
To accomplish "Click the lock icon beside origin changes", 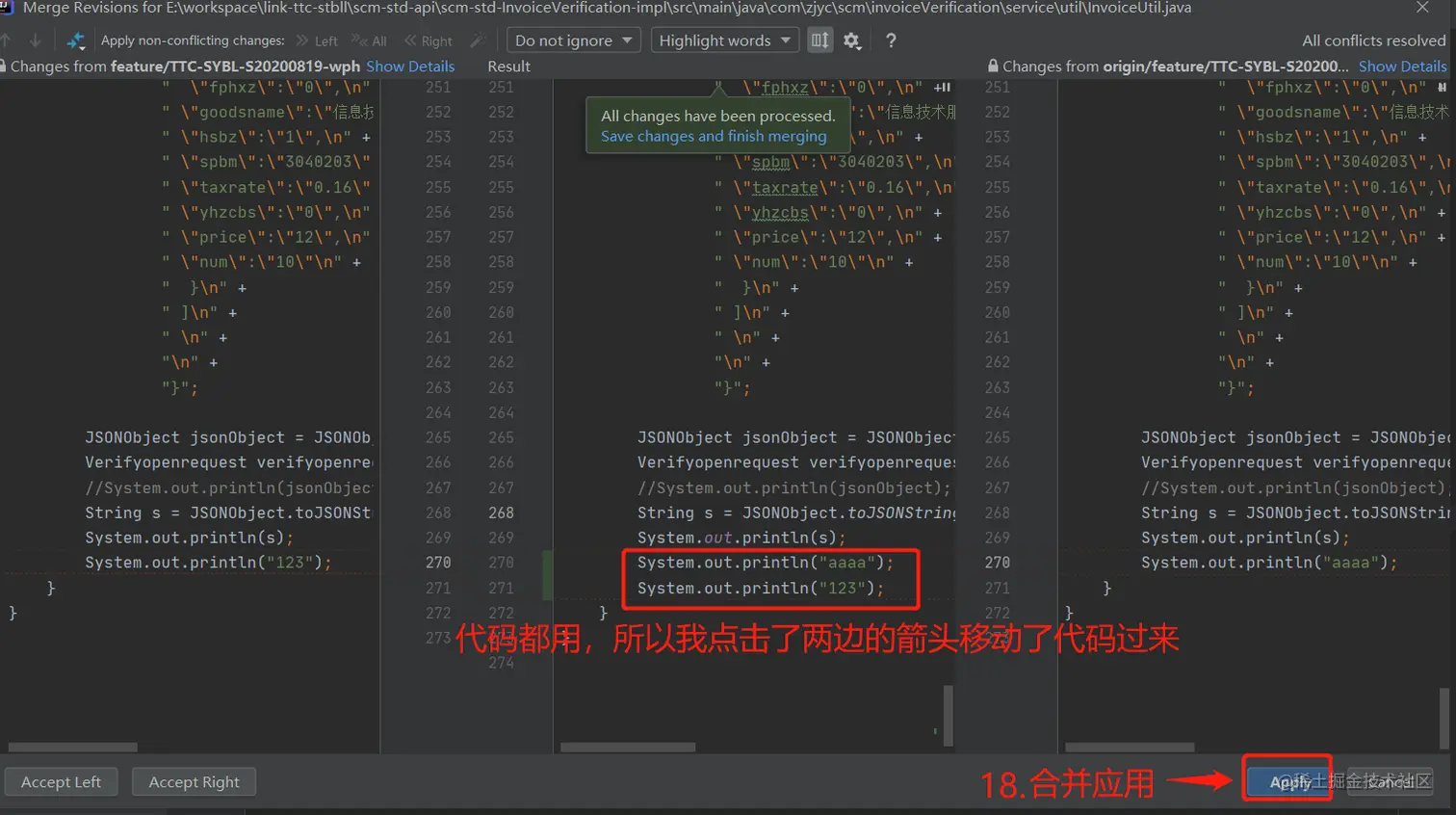I will (x=993, y=66).
